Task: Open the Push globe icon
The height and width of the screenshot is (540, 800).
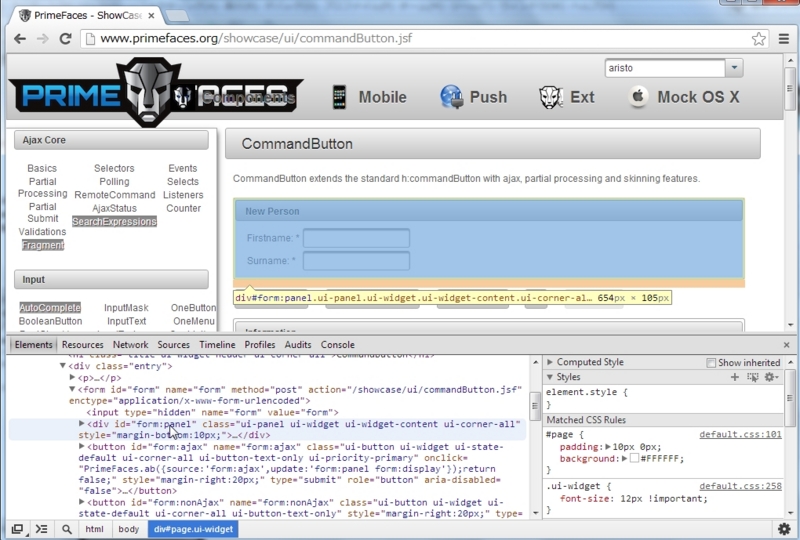Action: [x=452, y=97]
